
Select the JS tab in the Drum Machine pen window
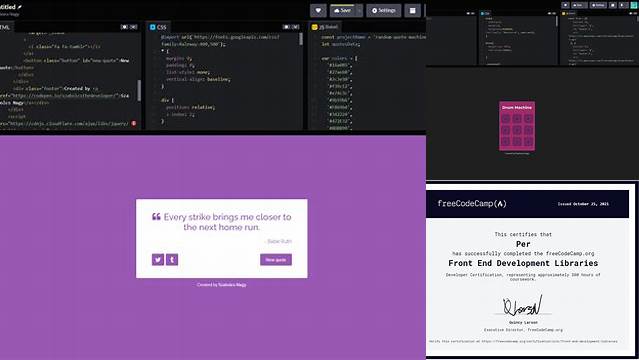(x=569, y=13)
